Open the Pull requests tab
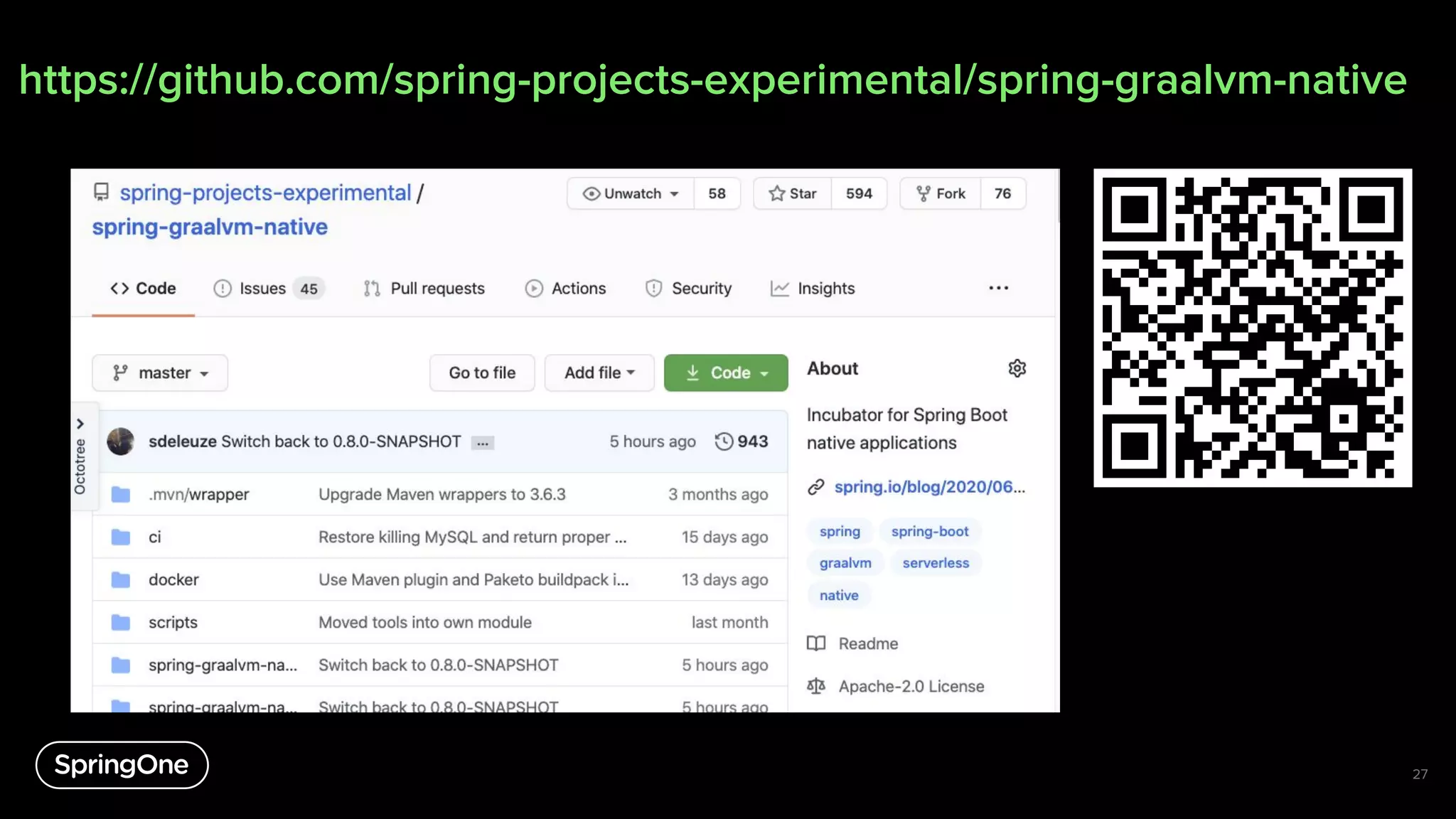 tap(424, 289)
